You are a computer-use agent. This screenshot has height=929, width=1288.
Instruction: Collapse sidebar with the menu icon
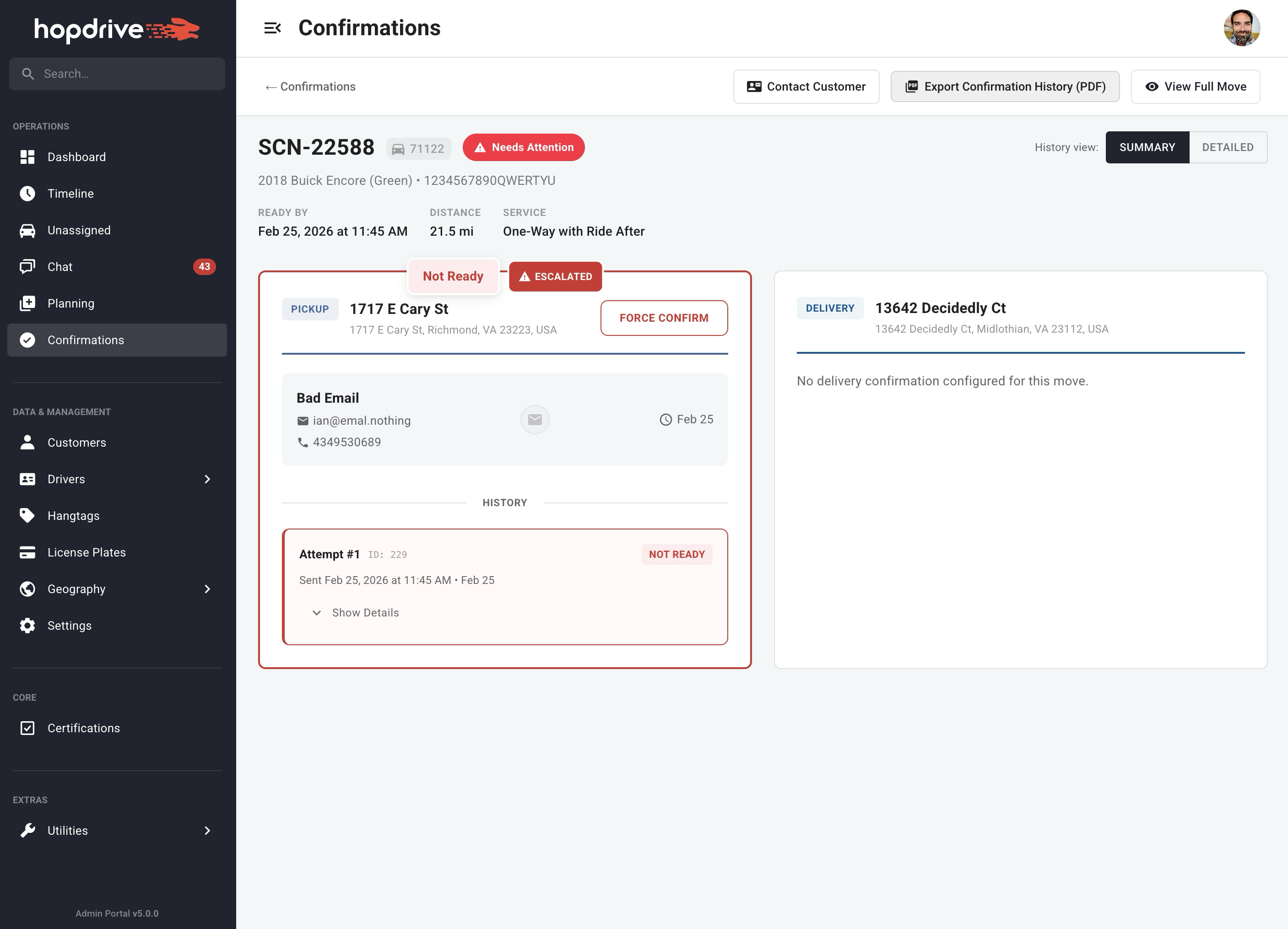tap(272, 28)
